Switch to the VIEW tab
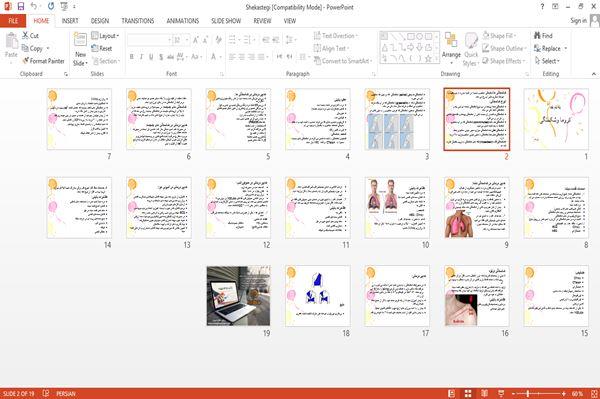Screen dimensions: 600x399 point(290,21)
